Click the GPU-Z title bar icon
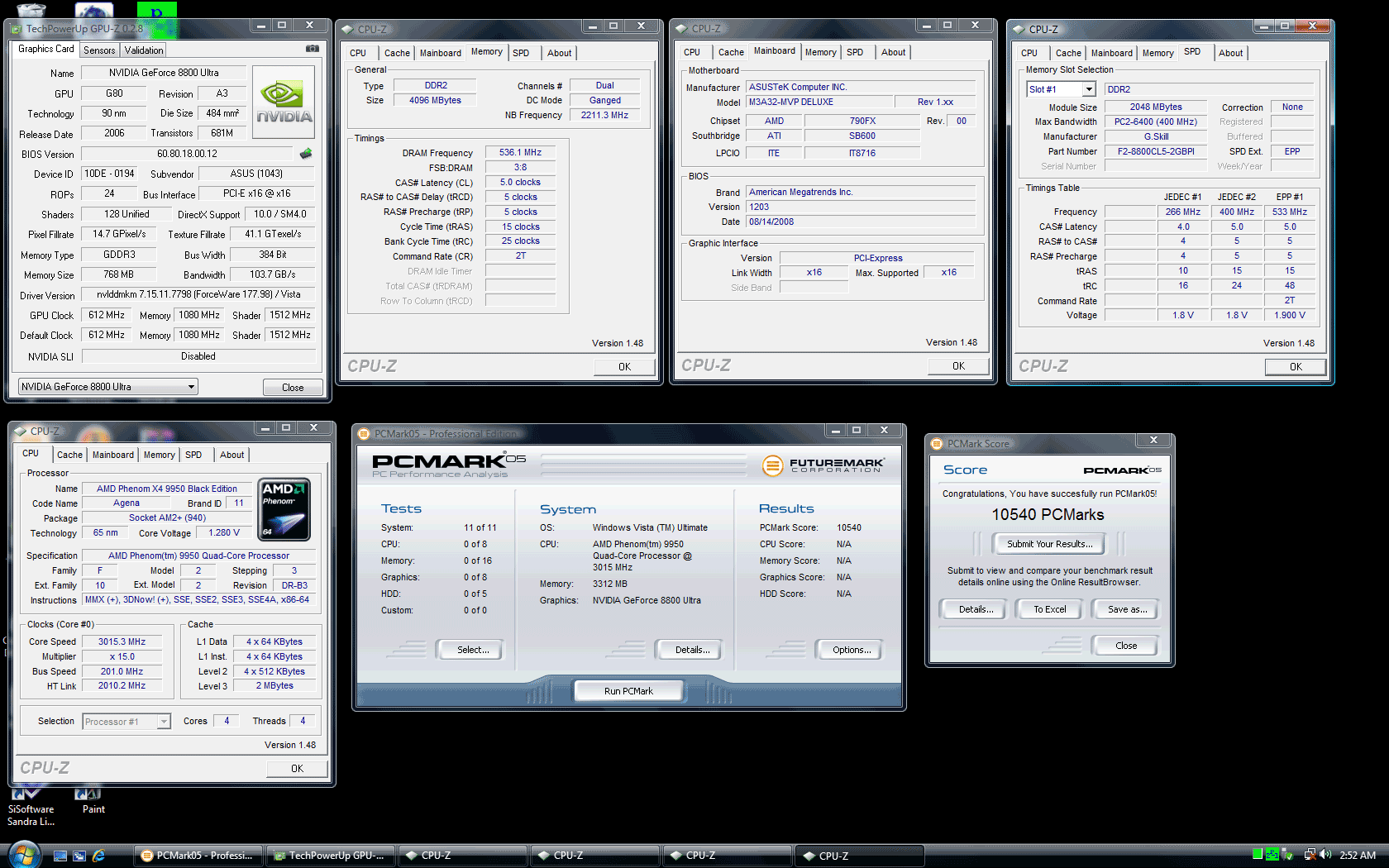 (x=17, y=29)
